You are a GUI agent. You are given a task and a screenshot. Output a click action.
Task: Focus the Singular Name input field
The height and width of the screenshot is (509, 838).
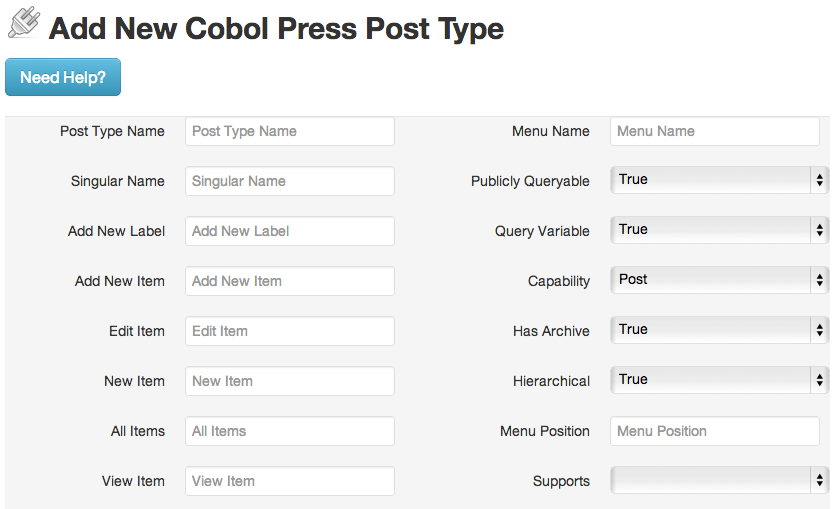290,181
